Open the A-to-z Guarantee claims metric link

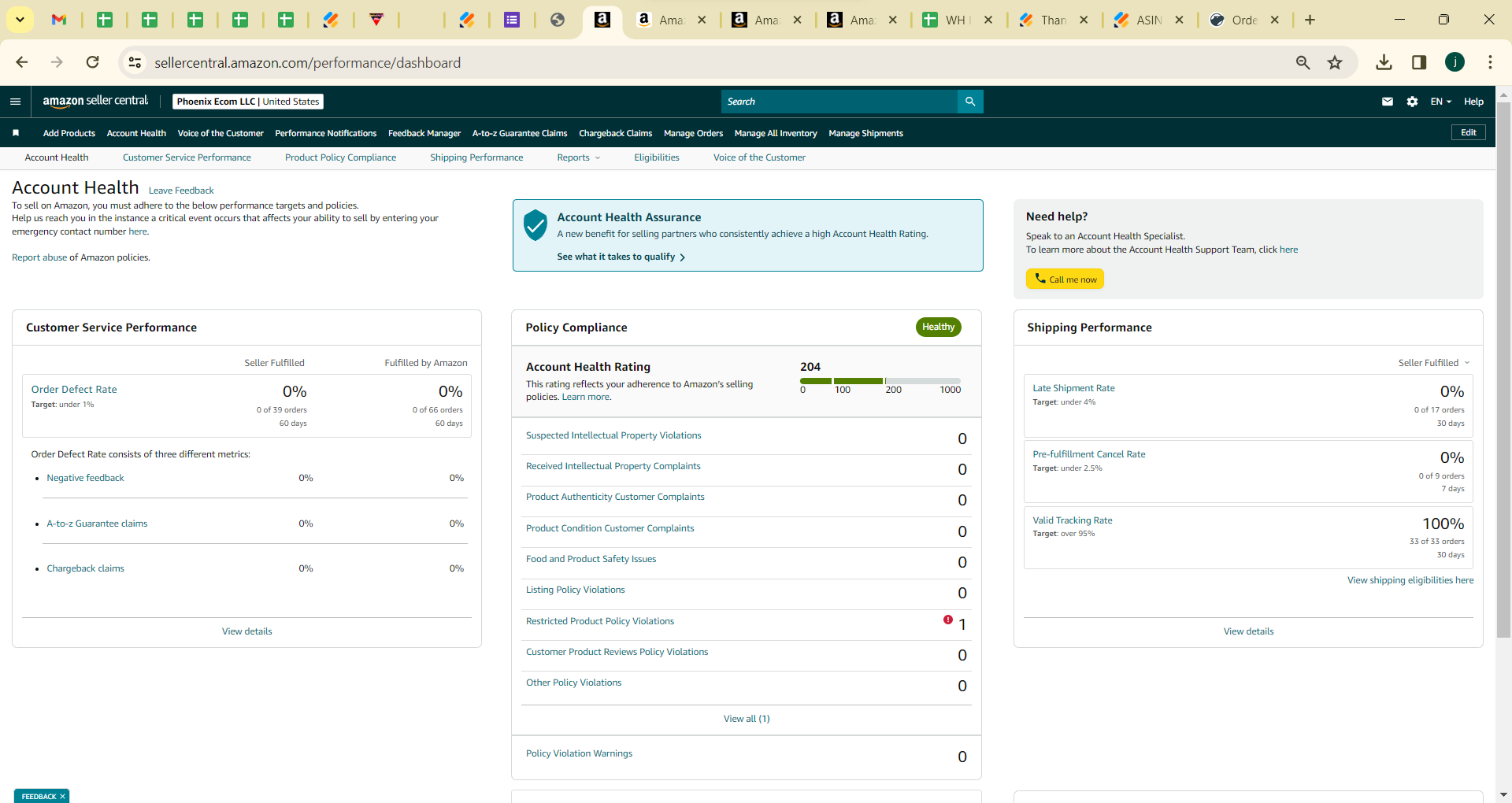[97, 524]
